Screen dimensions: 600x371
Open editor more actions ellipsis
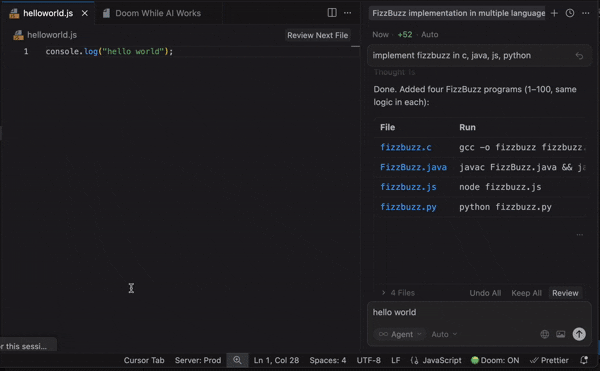point(347,13)
